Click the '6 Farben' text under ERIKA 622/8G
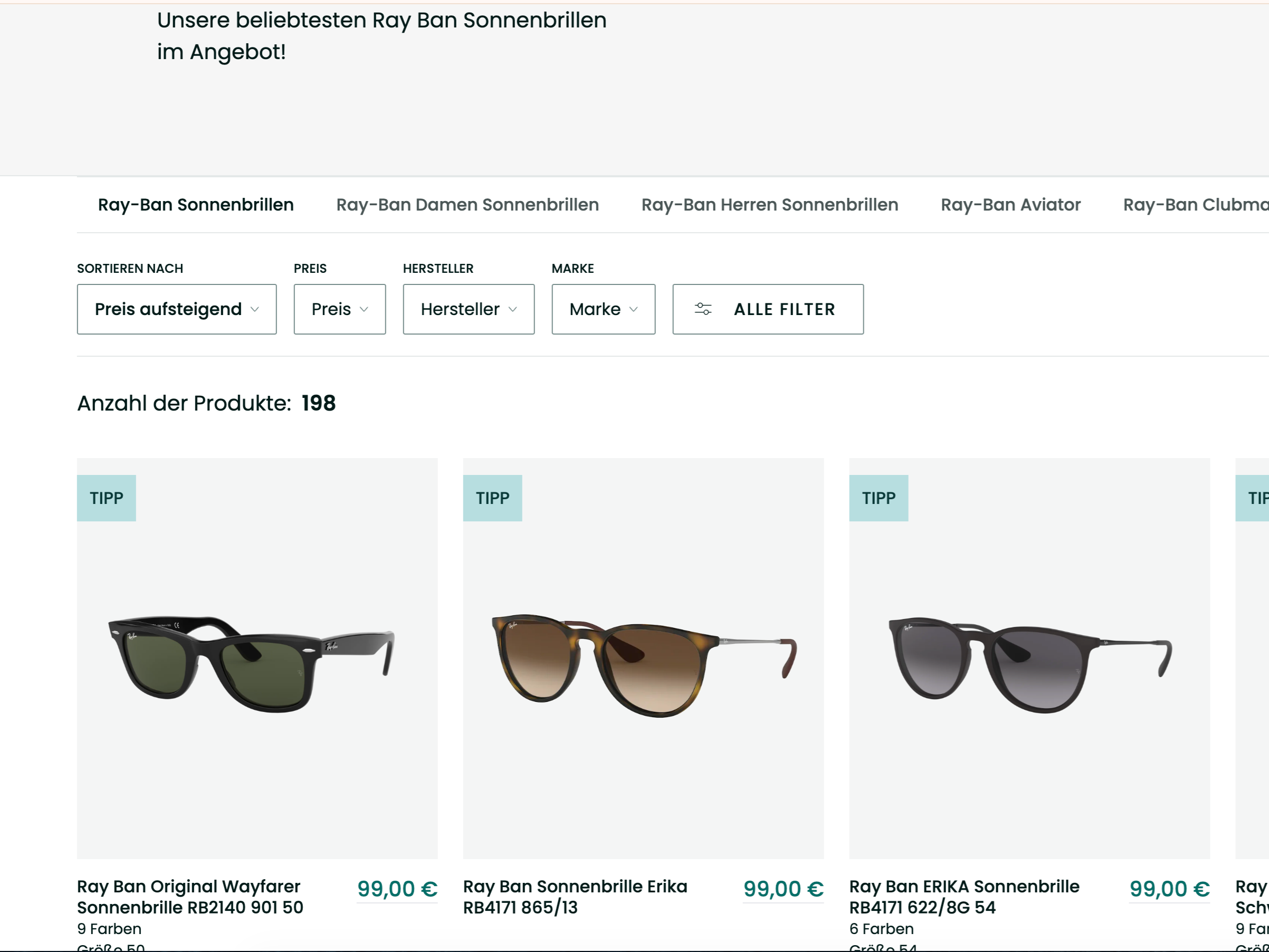The height and width of the screenshot is (952, 1269). [x=882, y=928]
